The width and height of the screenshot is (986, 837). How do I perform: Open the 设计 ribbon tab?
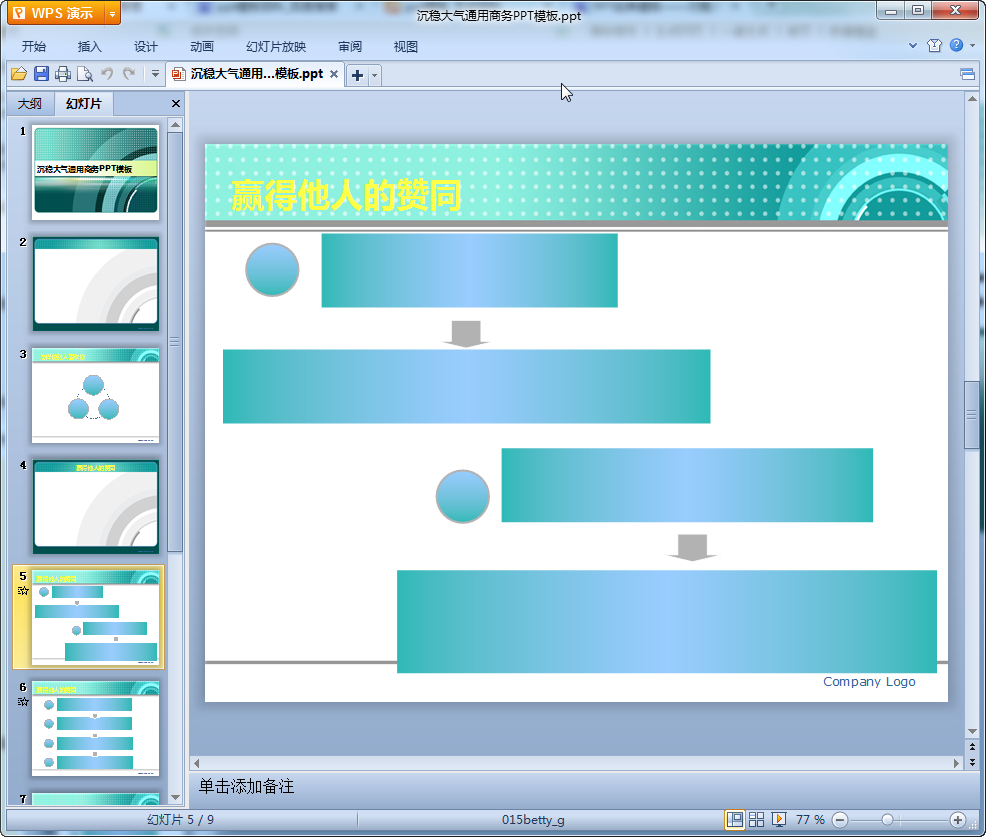(x=146, y=47)
